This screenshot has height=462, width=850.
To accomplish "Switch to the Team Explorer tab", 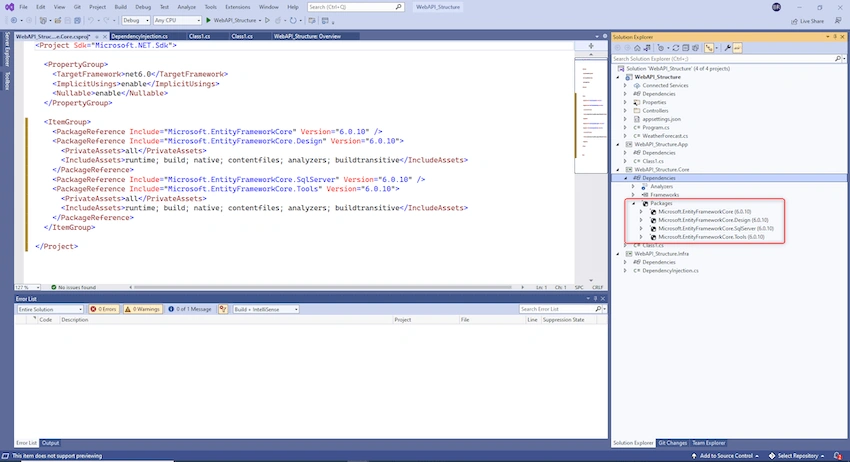I will click(x=709, y=443).
